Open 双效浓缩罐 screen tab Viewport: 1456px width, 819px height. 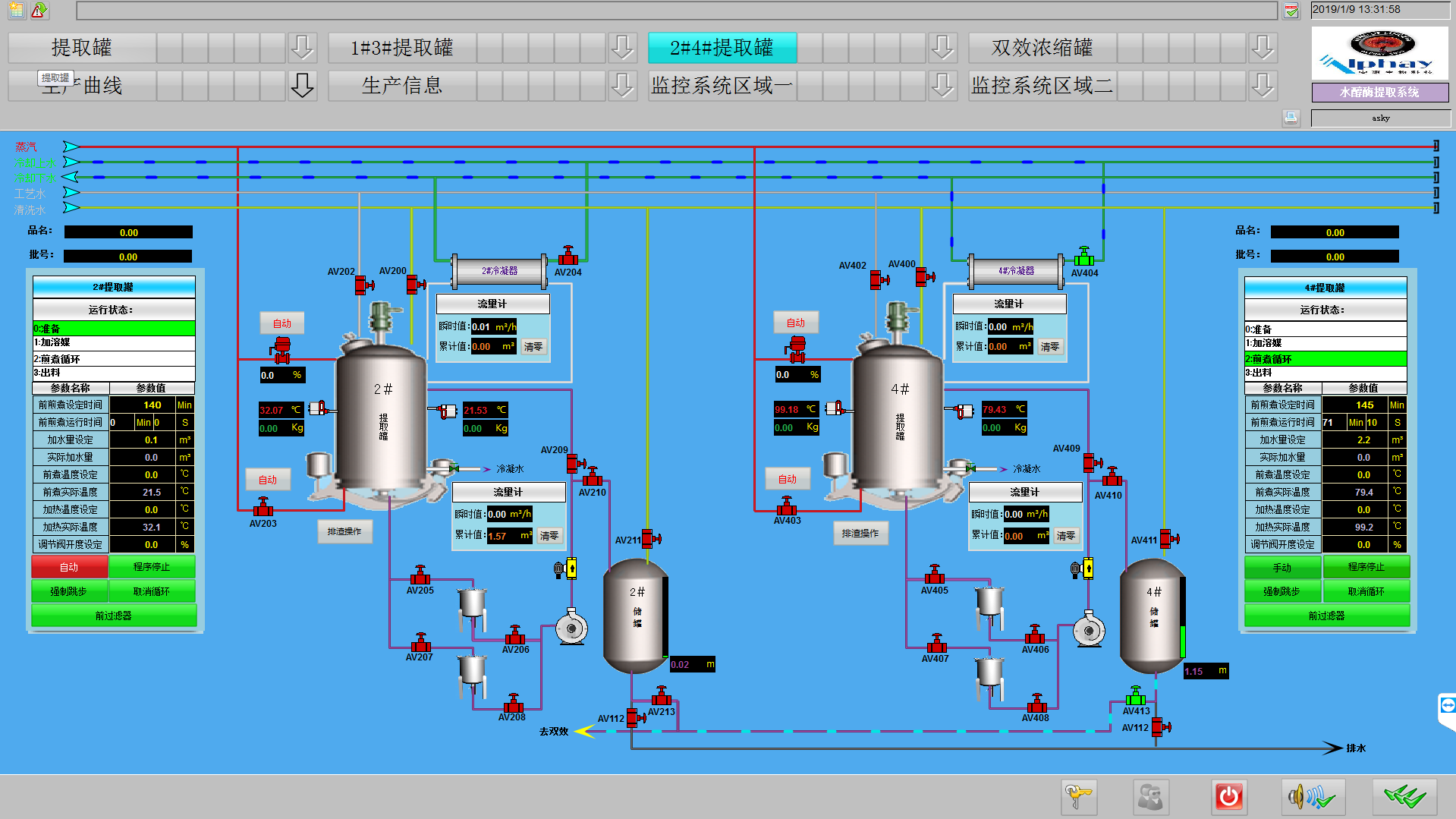tap(1042, 48)
